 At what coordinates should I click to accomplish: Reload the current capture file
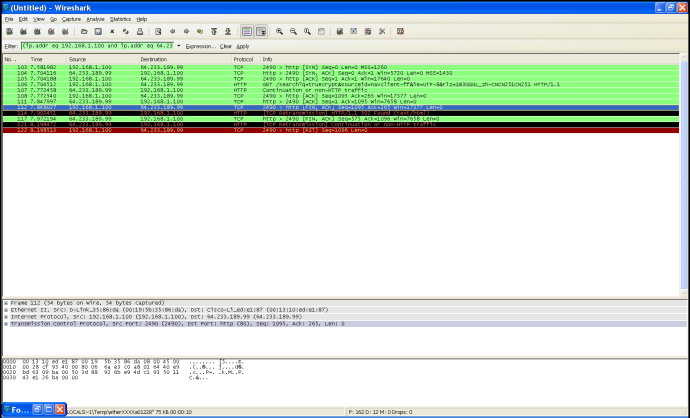(x=126, y=32)
